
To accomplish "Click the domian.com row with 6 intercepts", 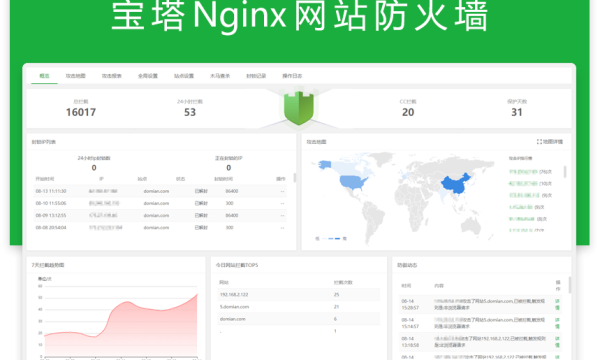I will 299,319.
